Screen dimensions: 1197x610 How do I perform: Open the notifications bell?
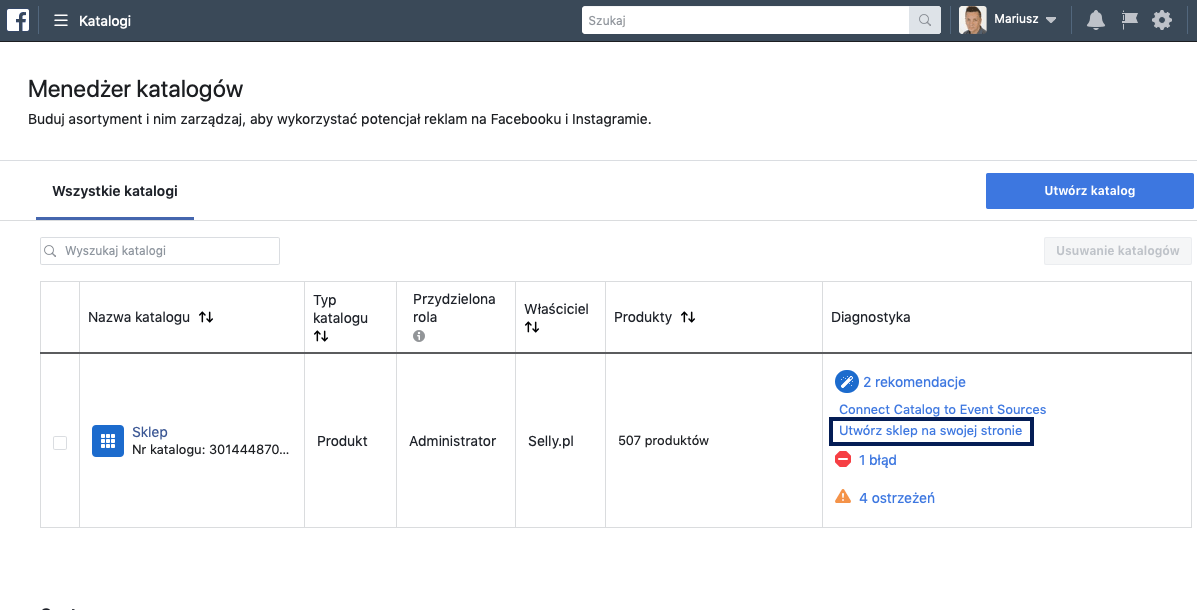(x=1096, y=20)
